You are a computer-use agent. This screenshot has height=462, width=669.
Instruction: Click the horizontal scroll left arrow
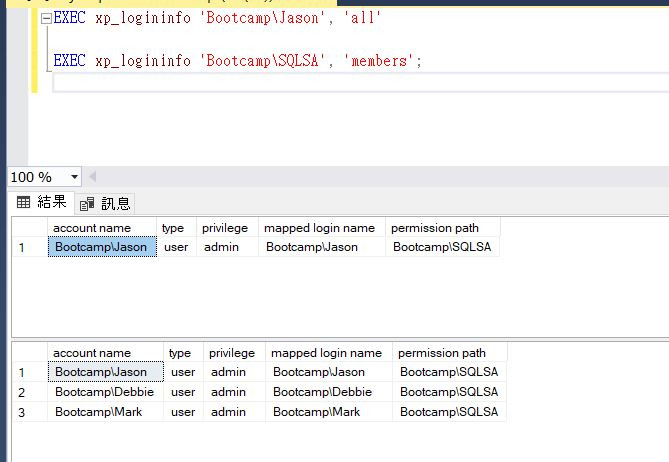(x=92, y=176)
